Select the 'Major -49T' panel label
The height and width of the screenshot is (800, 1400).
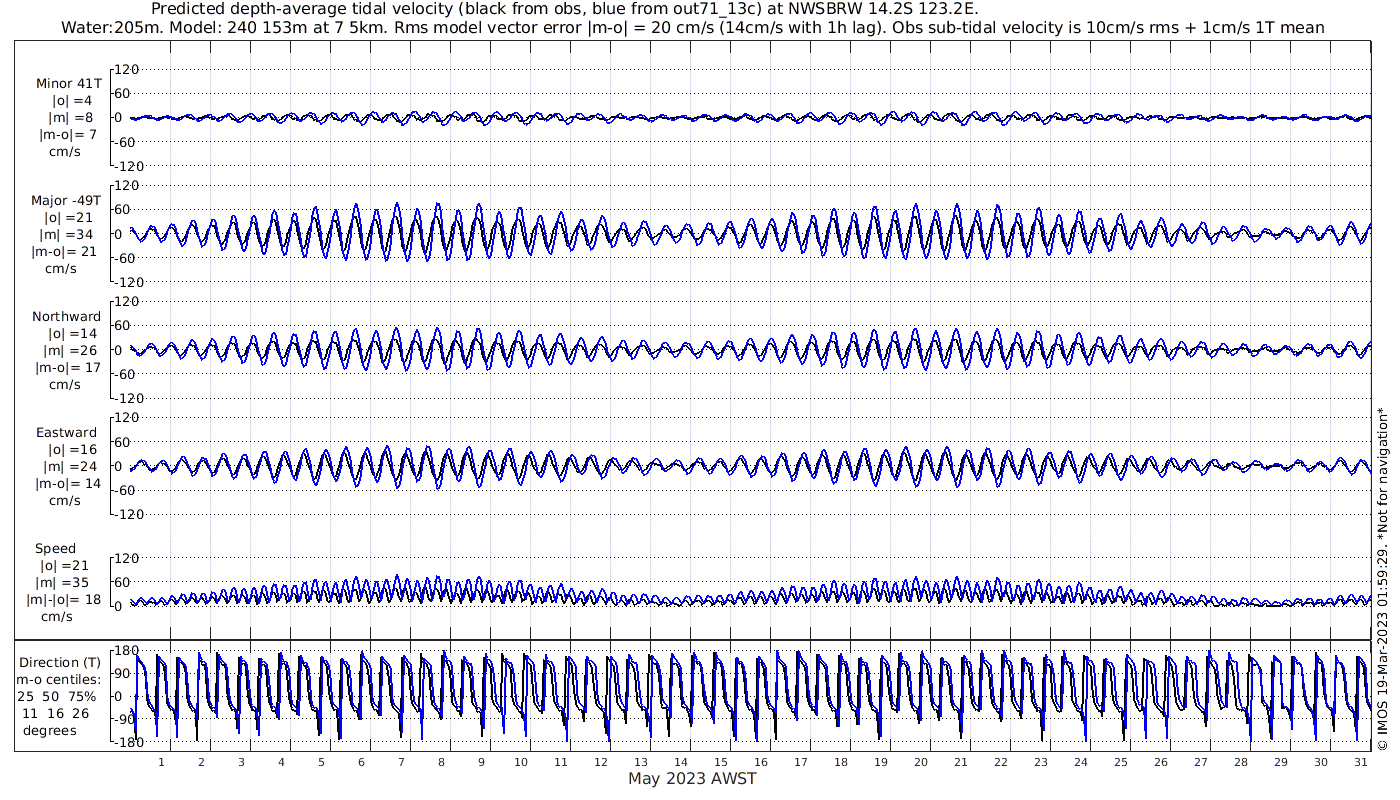(66, 201)
